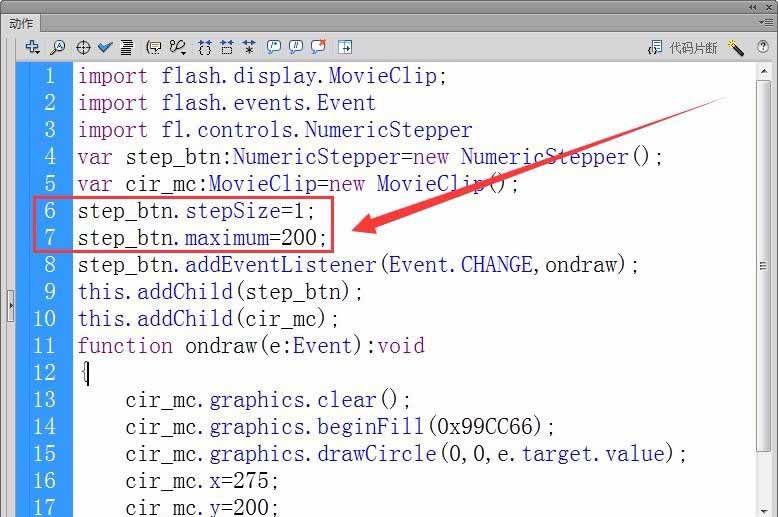Open the Find tool magnifier icon
778x517 pixels.
tap(58, 47)
